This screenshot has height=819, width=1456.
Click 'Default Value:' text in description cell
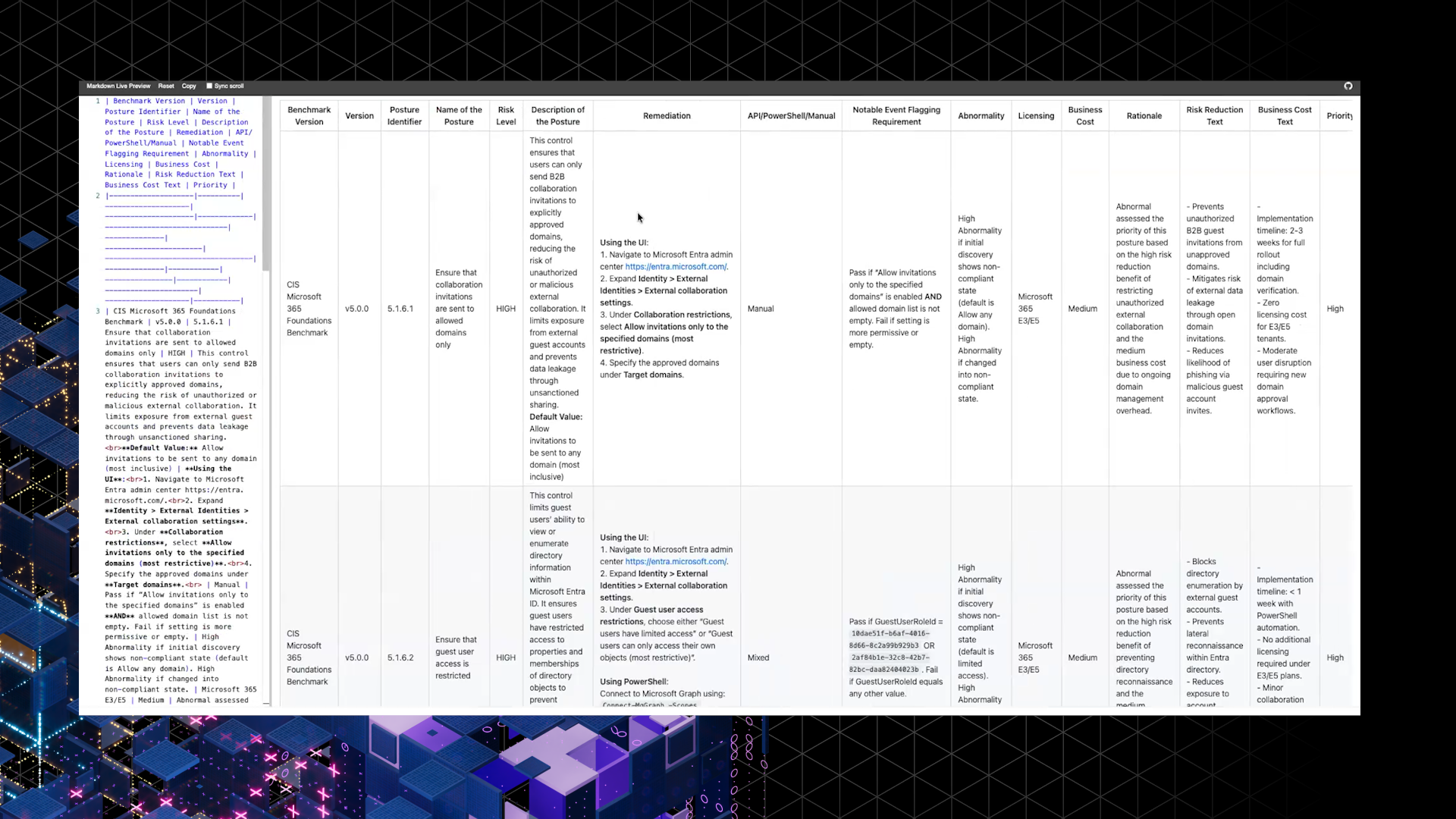556,418
